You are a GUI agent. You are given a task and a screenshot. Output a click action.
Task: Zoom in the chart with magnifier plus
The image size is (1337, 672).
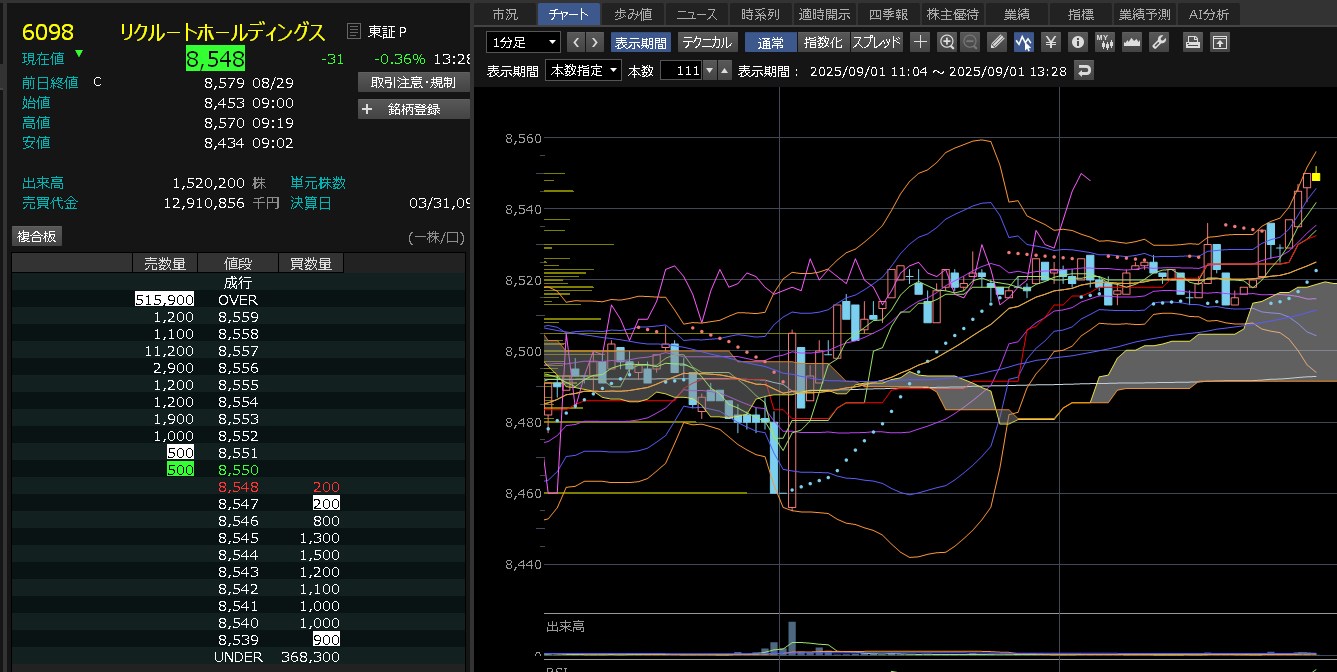point(947,42)
